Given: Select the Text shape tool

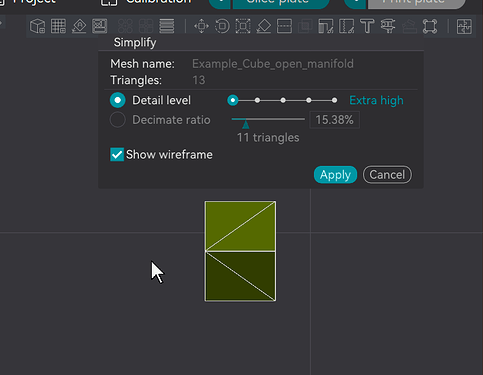Looking at the screenshot, I should 367,26.
